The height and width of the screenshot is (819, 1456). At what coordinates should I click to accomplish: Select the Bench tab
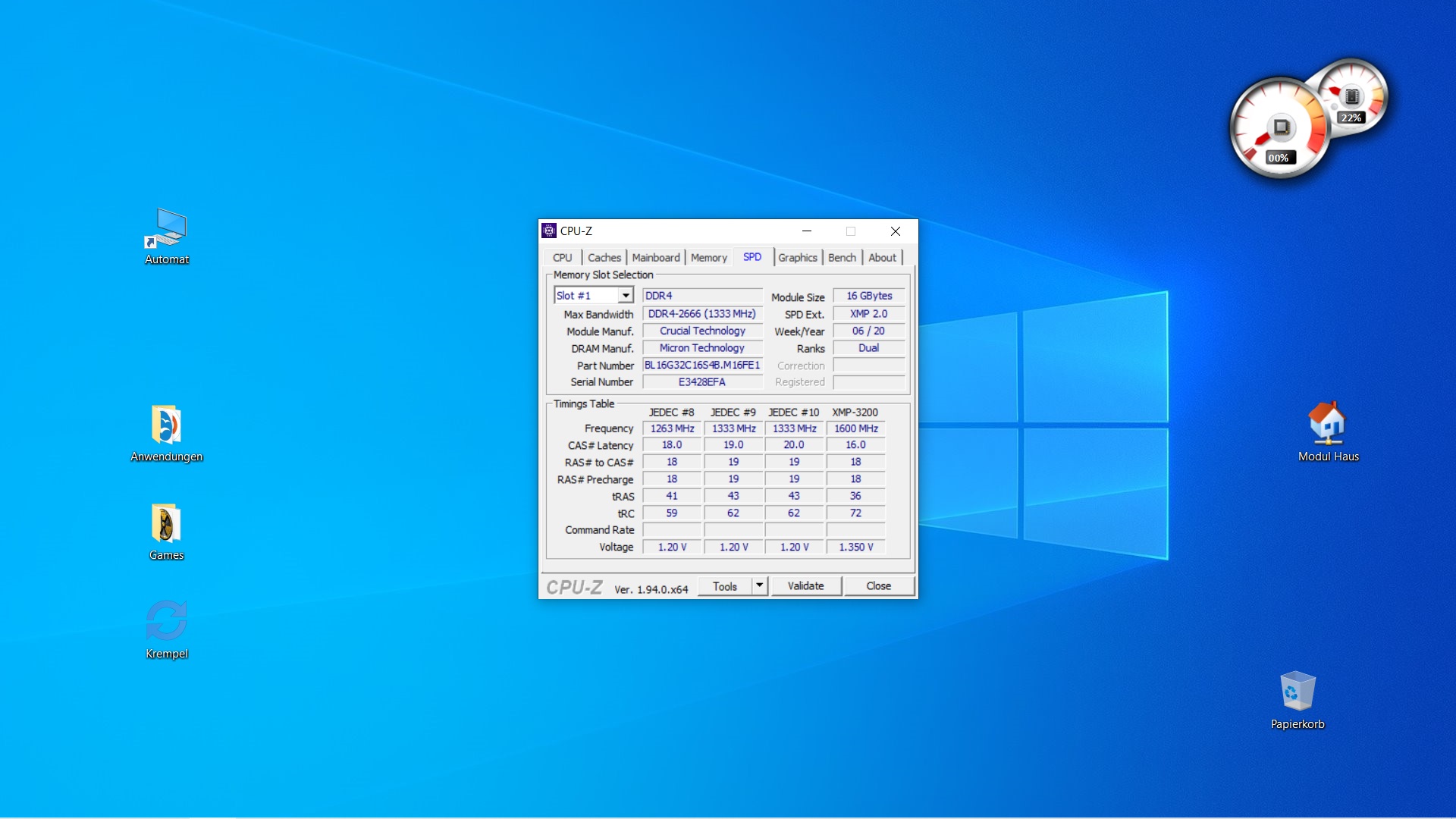[841, 258]
